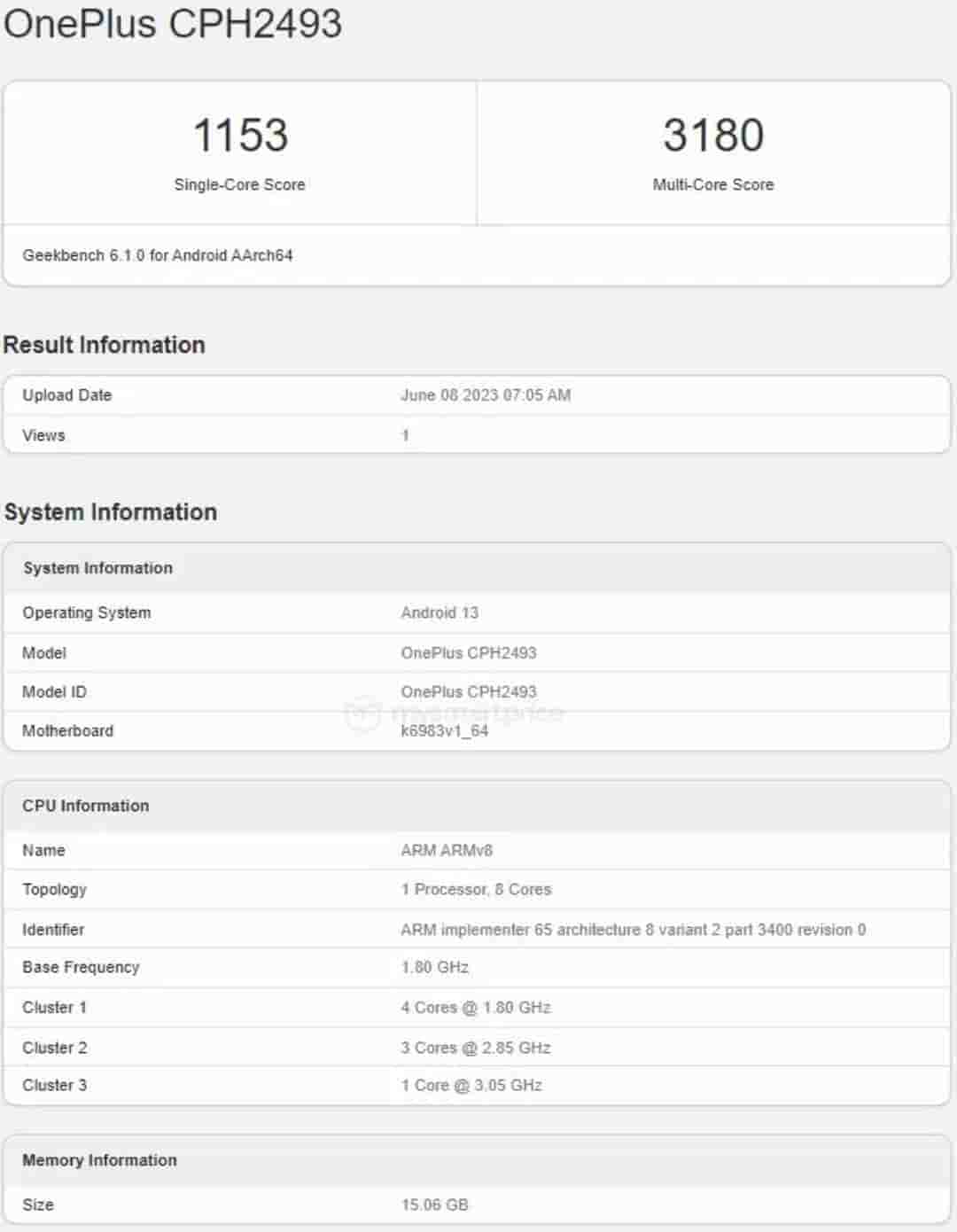
Task: Click the Model row showing OnePlus CPH2493
Action: click(x=468, y=652)
